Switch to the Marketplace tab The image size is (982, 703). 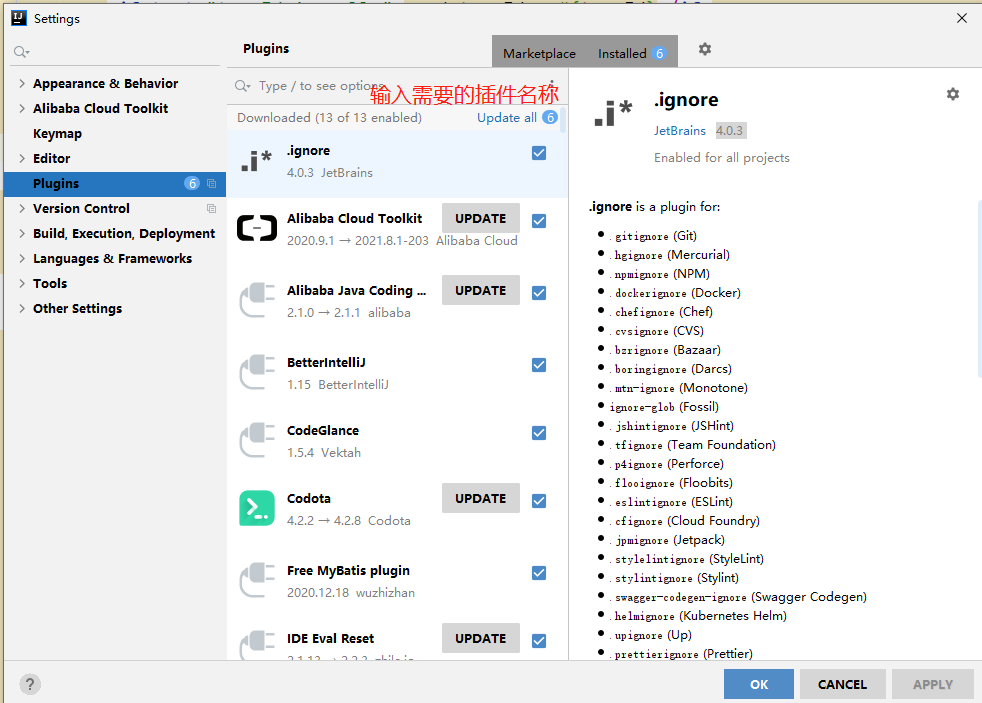tap(539, 53)
